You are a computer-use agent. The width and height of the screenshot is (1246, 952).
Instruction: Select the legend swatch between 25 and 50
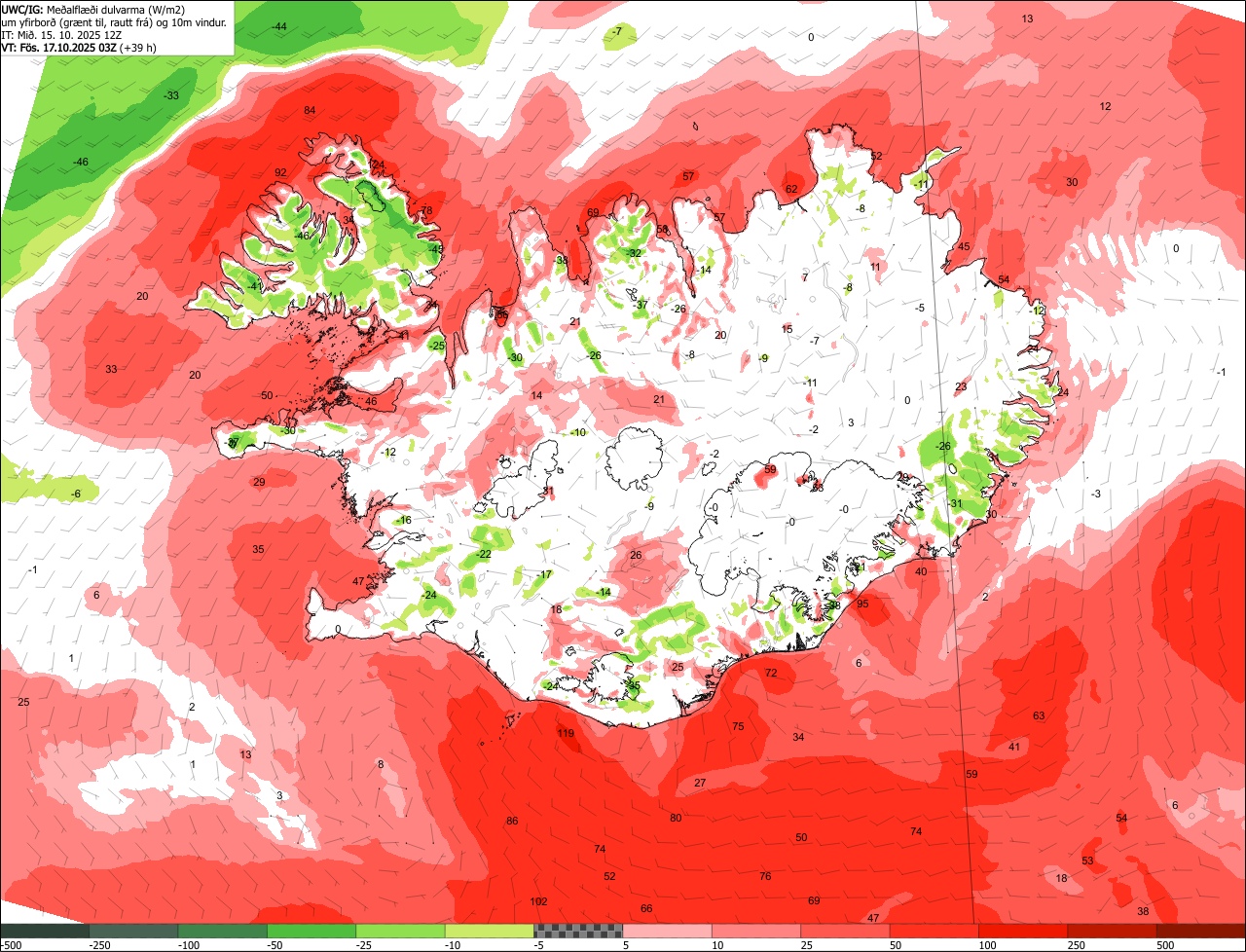pos(845,931)
